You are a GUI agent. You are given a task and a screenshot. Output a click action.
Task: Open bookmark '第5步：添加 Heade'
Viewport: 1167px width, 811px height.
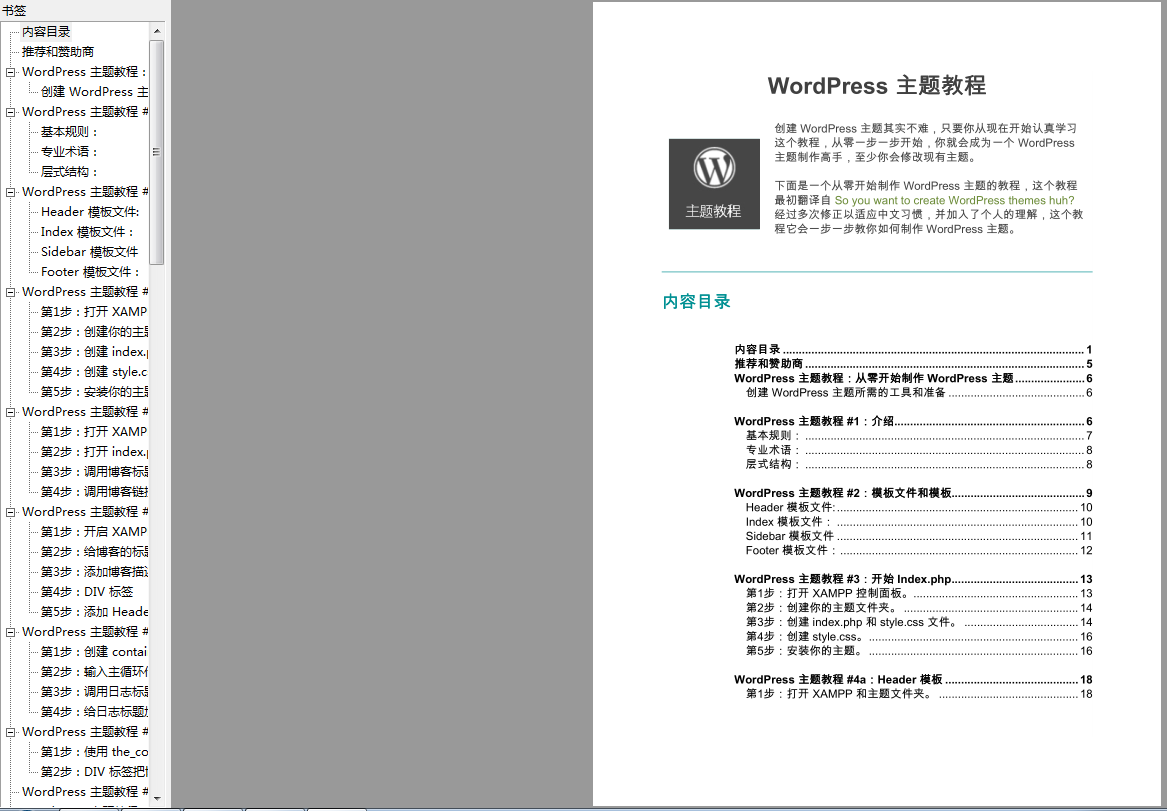pos(95,612)
